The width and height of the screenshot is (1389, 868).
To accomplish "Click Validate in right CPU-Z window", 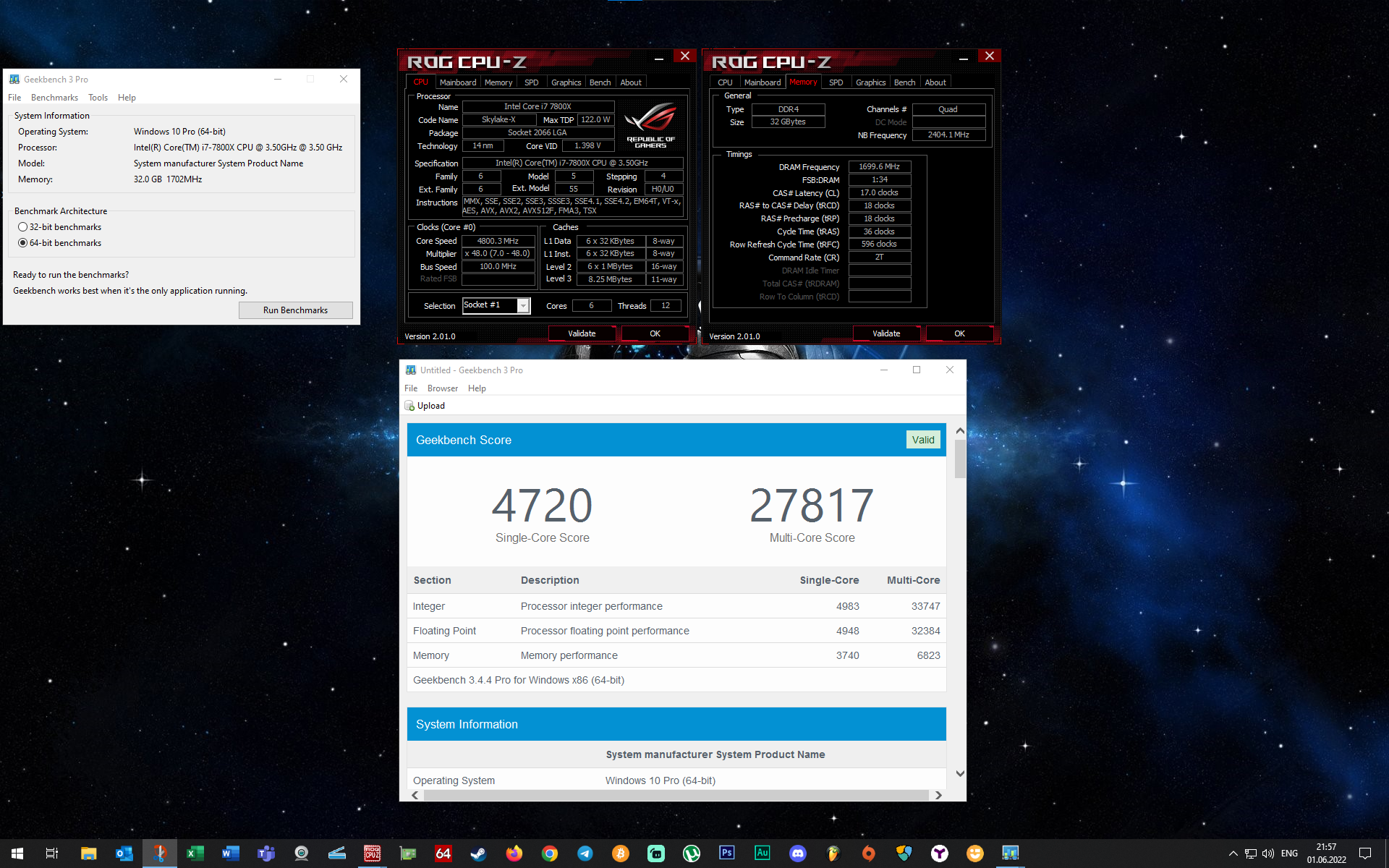I will coord(886,333).
